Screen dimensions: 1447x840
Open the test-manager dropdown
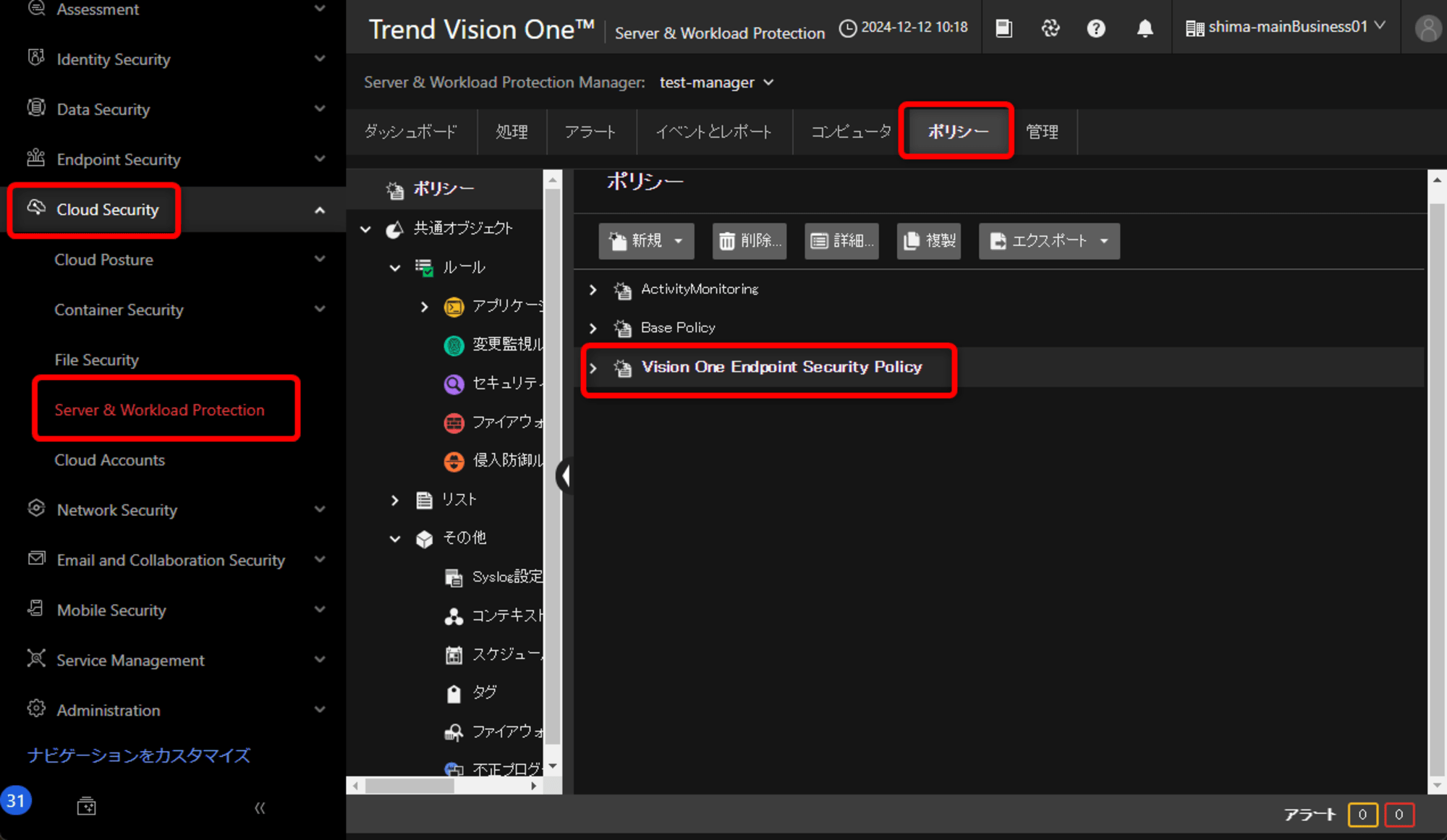716,82
